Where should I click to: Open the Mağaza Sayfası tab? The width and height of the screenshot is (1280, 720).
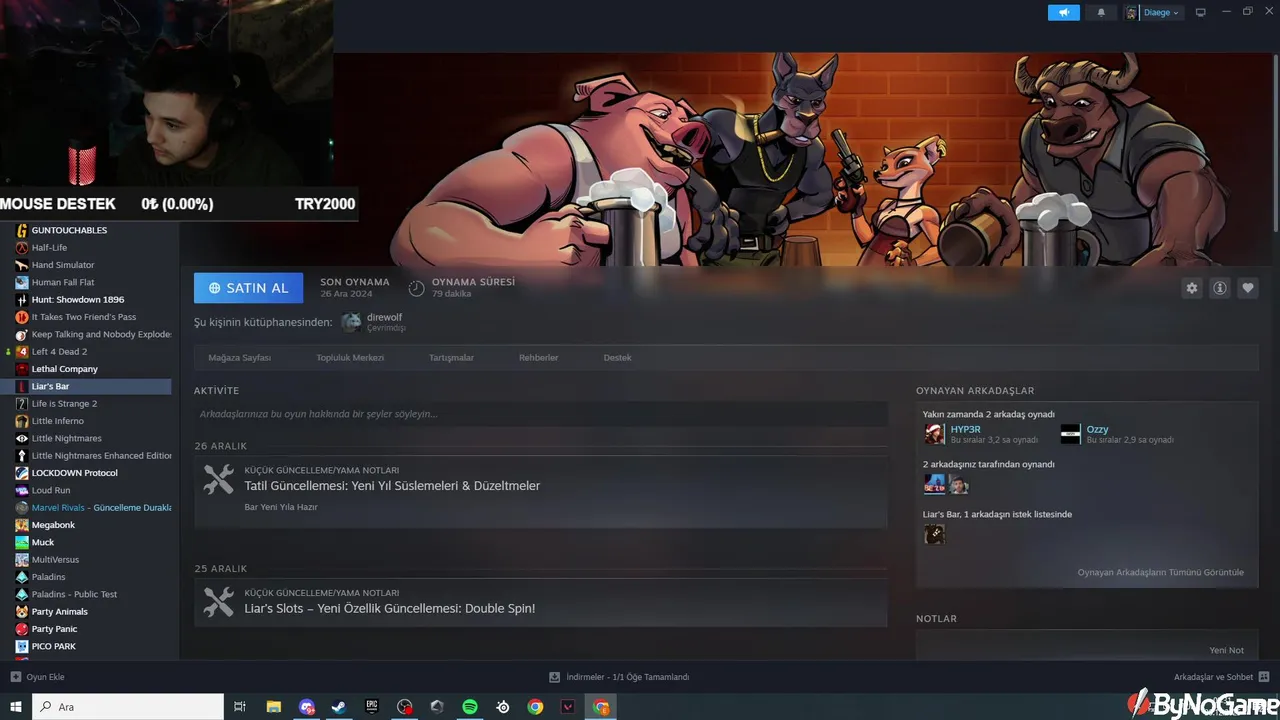click(x=240, y=357)
